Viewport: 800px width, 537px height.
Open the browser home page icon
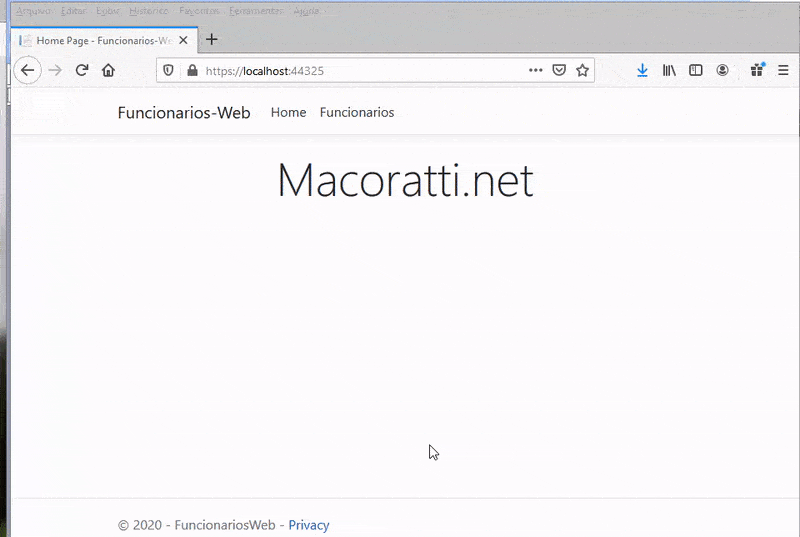tap(108, 70)
